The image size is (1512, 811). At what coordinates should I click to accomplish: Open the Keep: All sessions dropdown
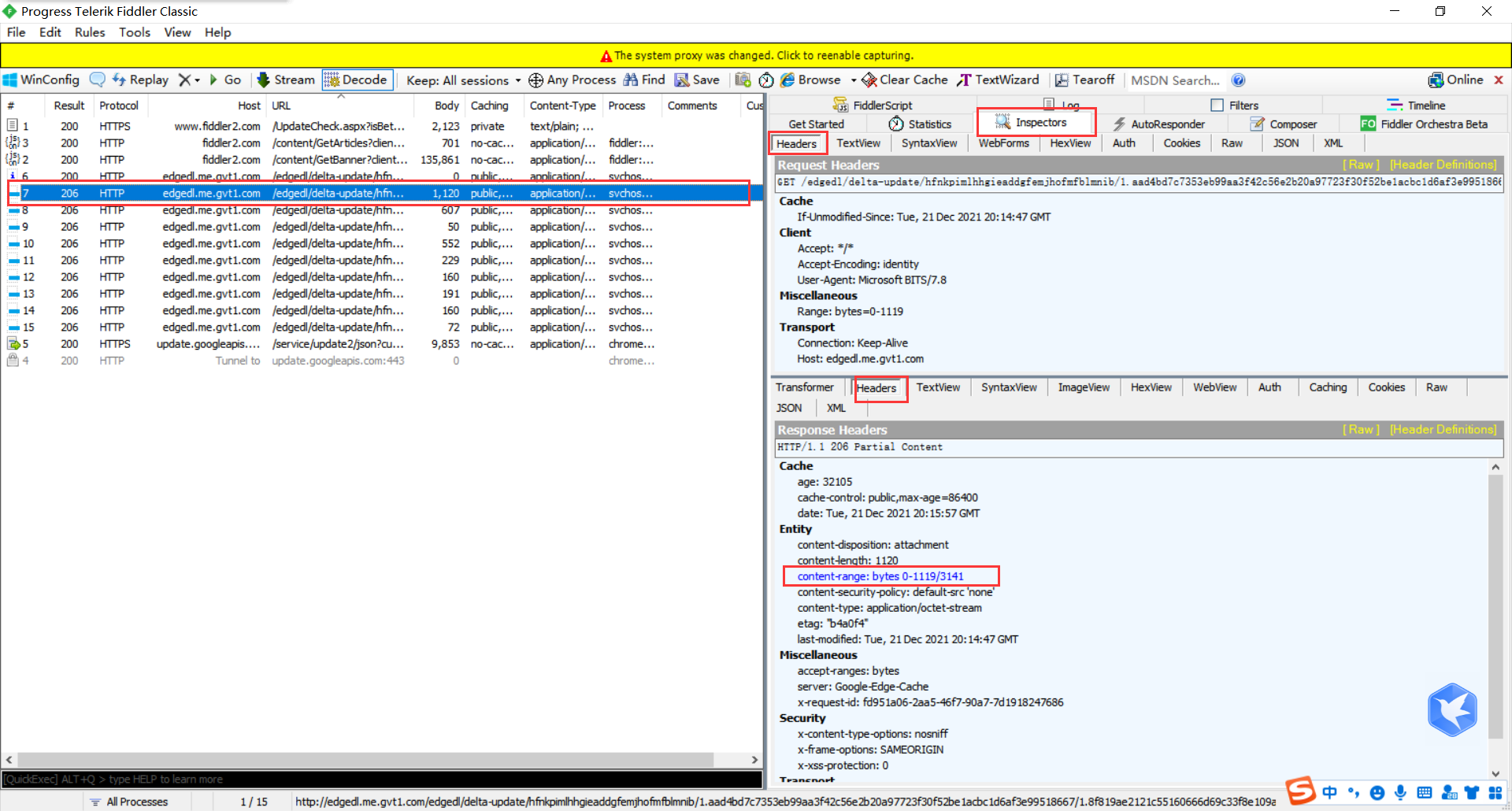click(463, 80)
